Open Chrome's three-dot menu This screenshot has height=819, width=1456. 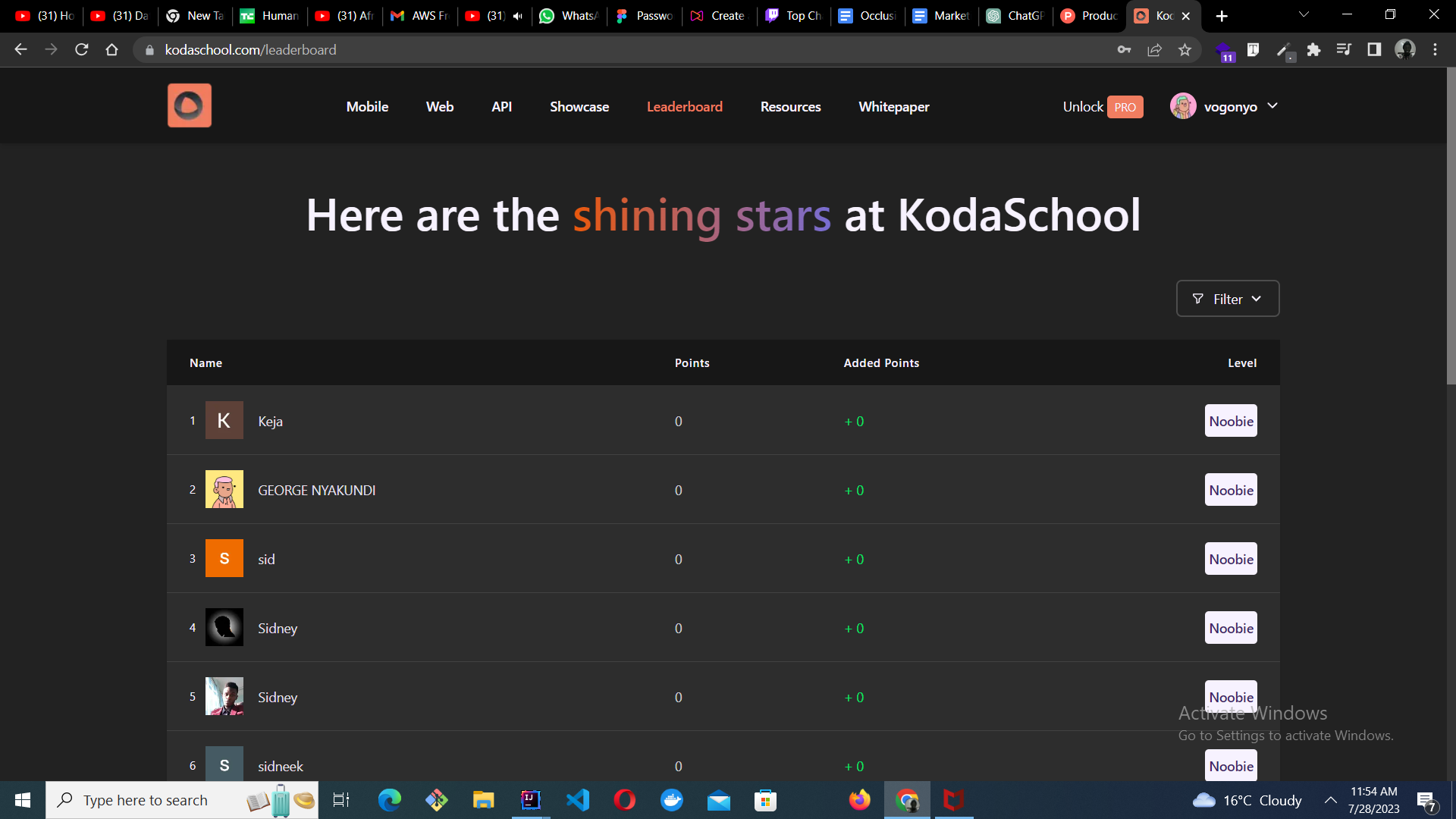click(1435, 49)
